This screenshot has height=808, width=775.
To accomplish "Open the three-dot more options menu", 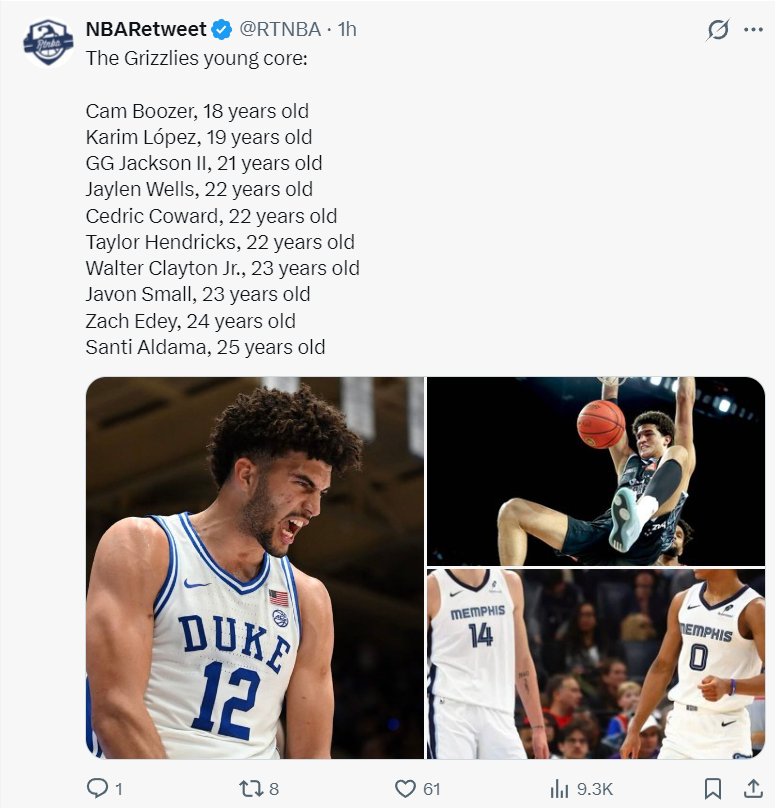I will coord(753,30).
